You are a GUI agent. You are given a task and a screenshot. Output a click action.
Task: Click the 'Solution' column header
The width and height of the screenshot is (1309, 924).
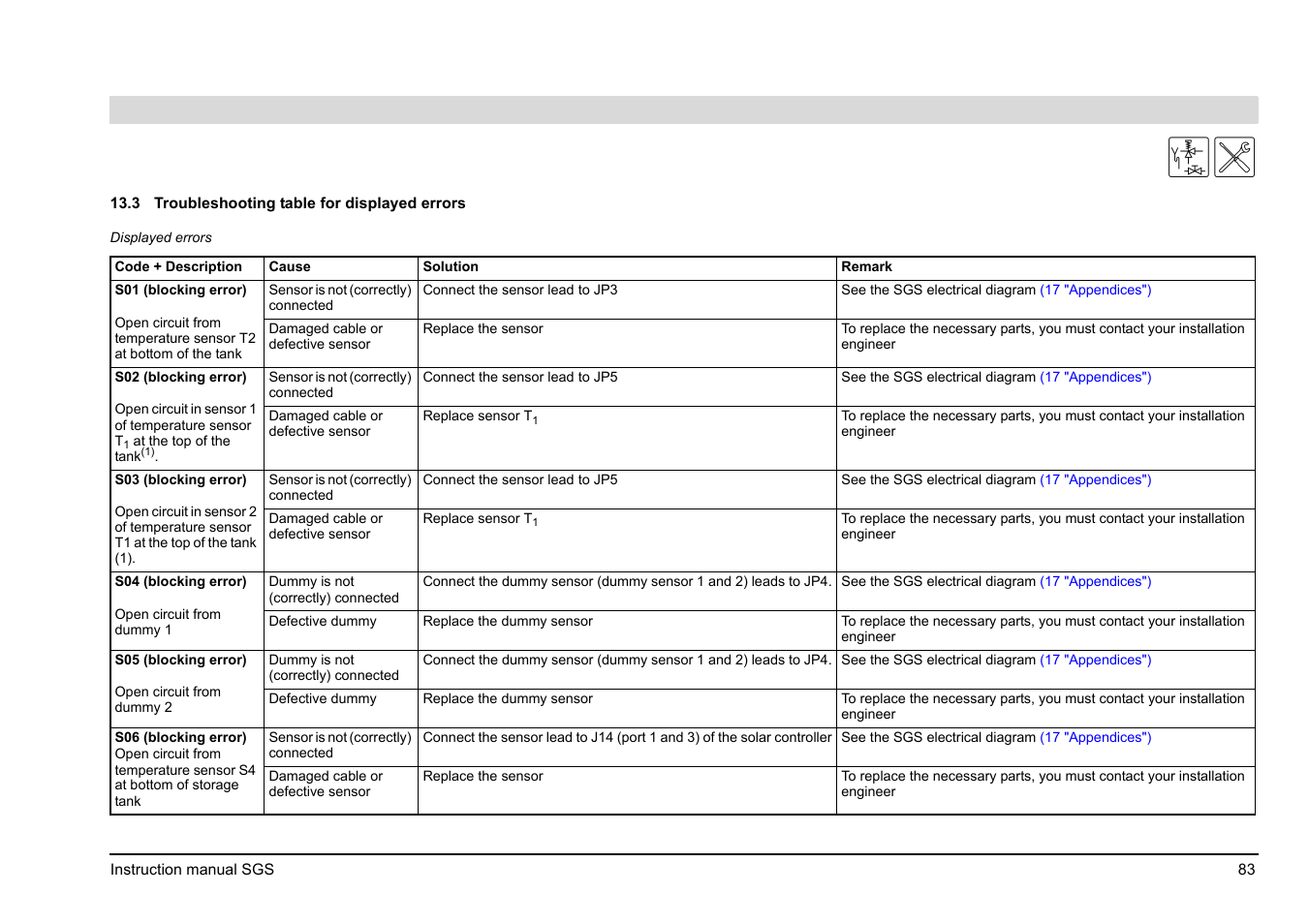pyautogui.click(x=451, y=266)
